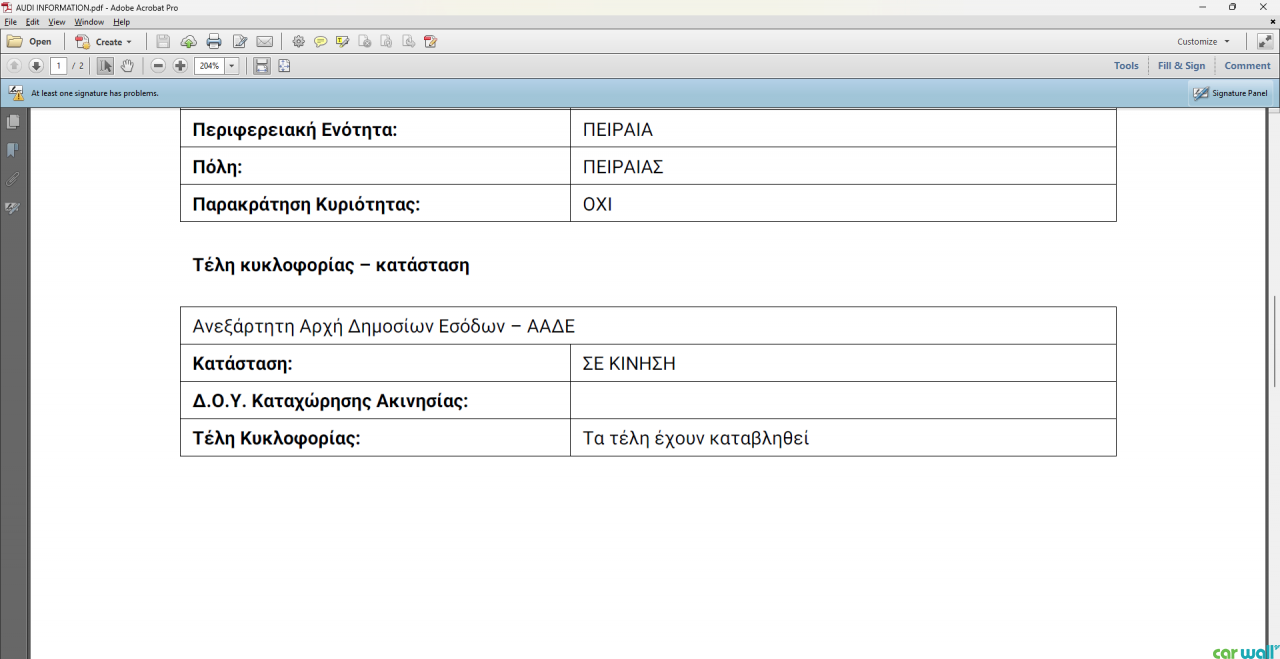
Task: Open the View menu
Action: [56, 22]
